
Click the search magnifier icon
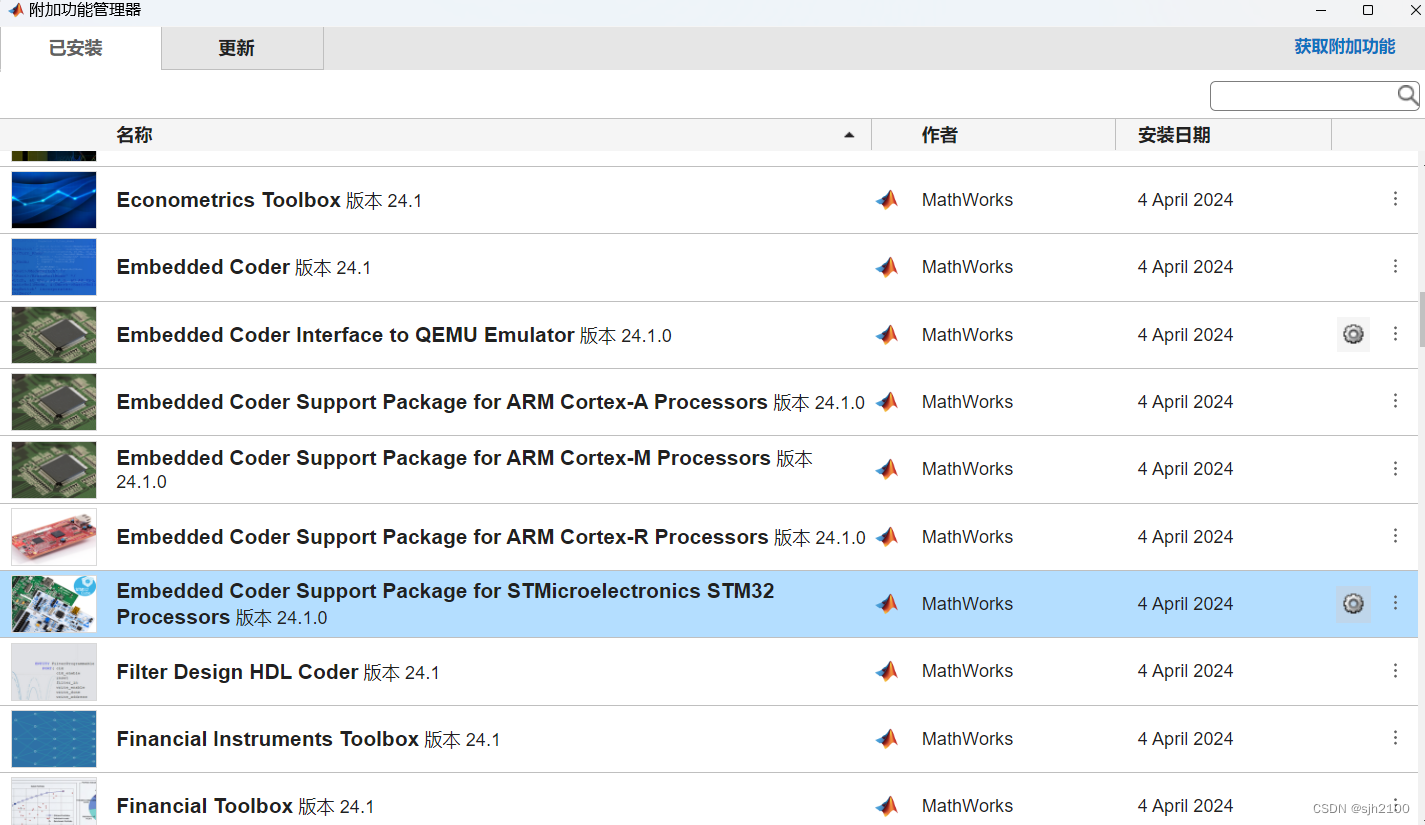1407,95
